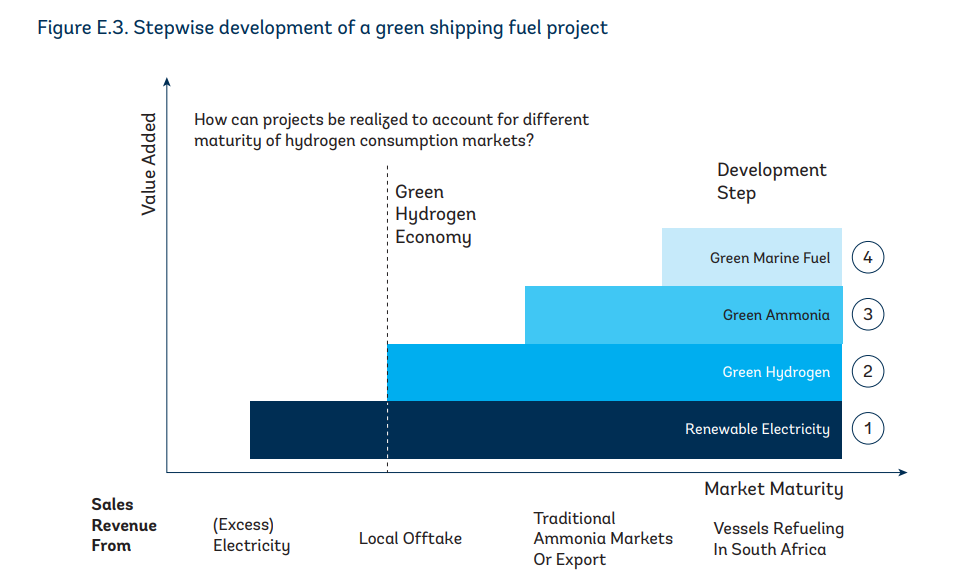The width and height of the screenshot is (970, 585).
Task: Select Vessels Refueling In South Africa text
Action: (x=778, y=539)
